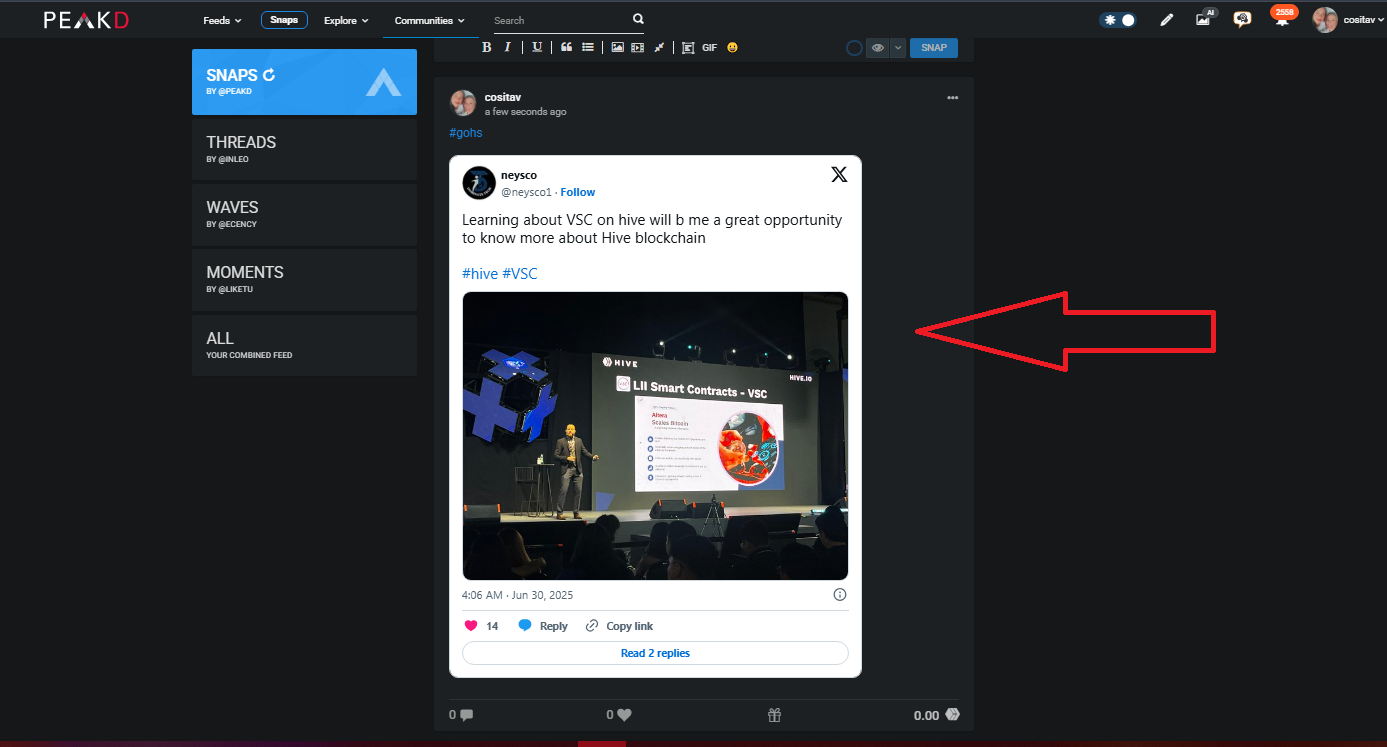Open the pencil compose post icon

(1166, 19)
